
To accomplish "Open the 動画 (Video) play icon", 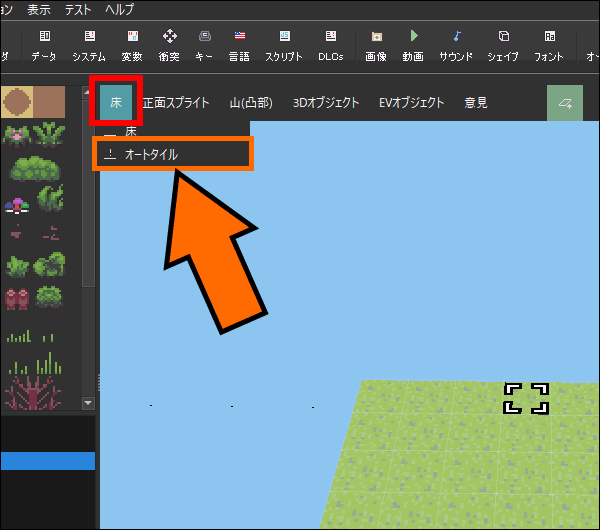I will [412, 44].
